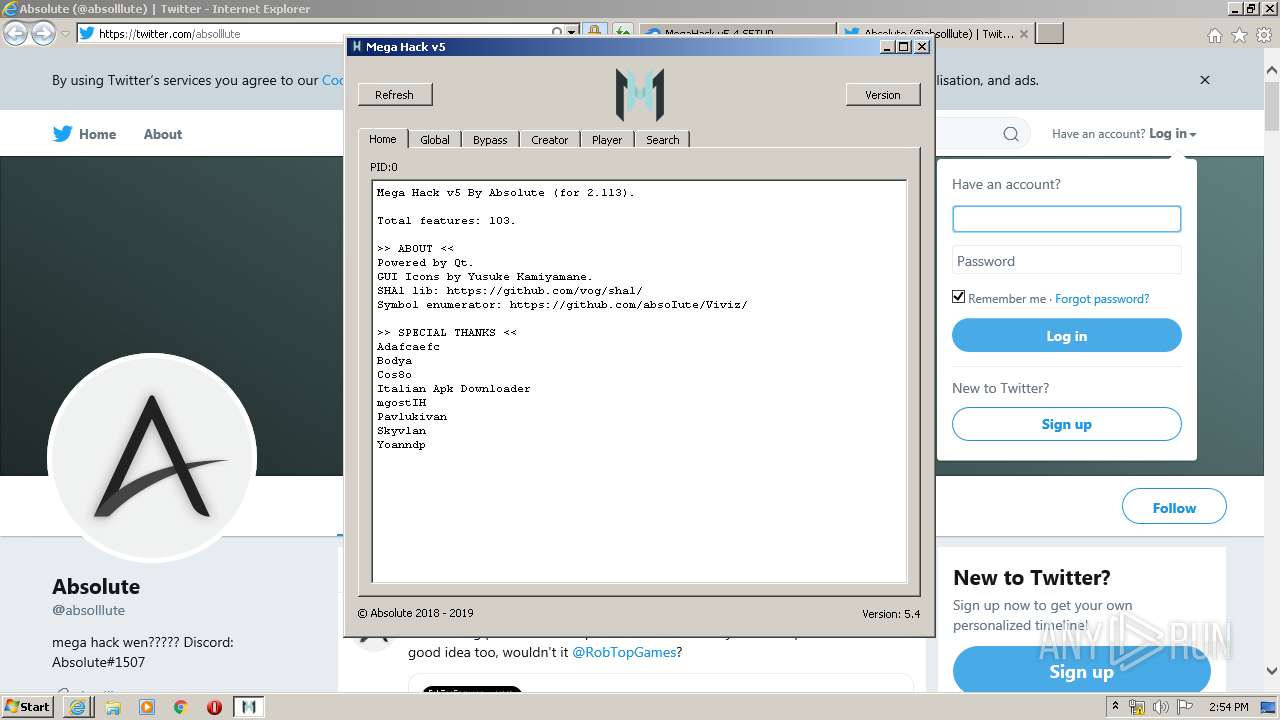This screenshot has height=720, width=1280.
Task: Expand the Log in dropdown in Twitter header
Action: (1172, 134)
